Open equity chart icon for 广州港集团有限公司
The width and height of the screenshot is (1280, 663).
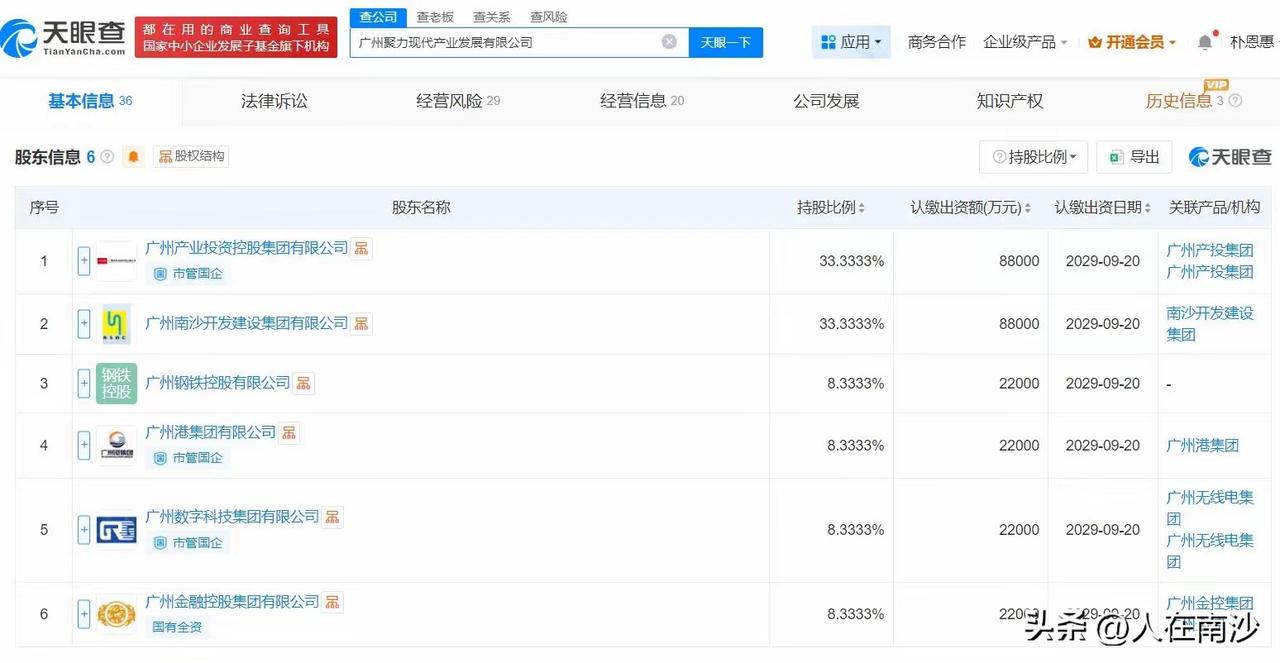click(289, 433)
